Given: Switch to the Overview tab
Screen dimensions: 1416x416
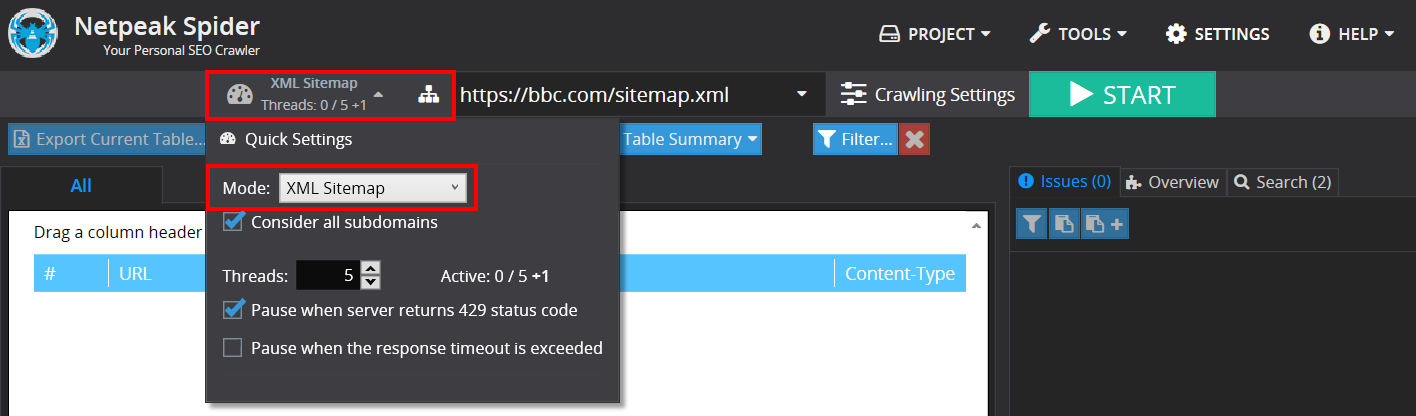Looking at the screenshot, I should tap(1172, 182).
